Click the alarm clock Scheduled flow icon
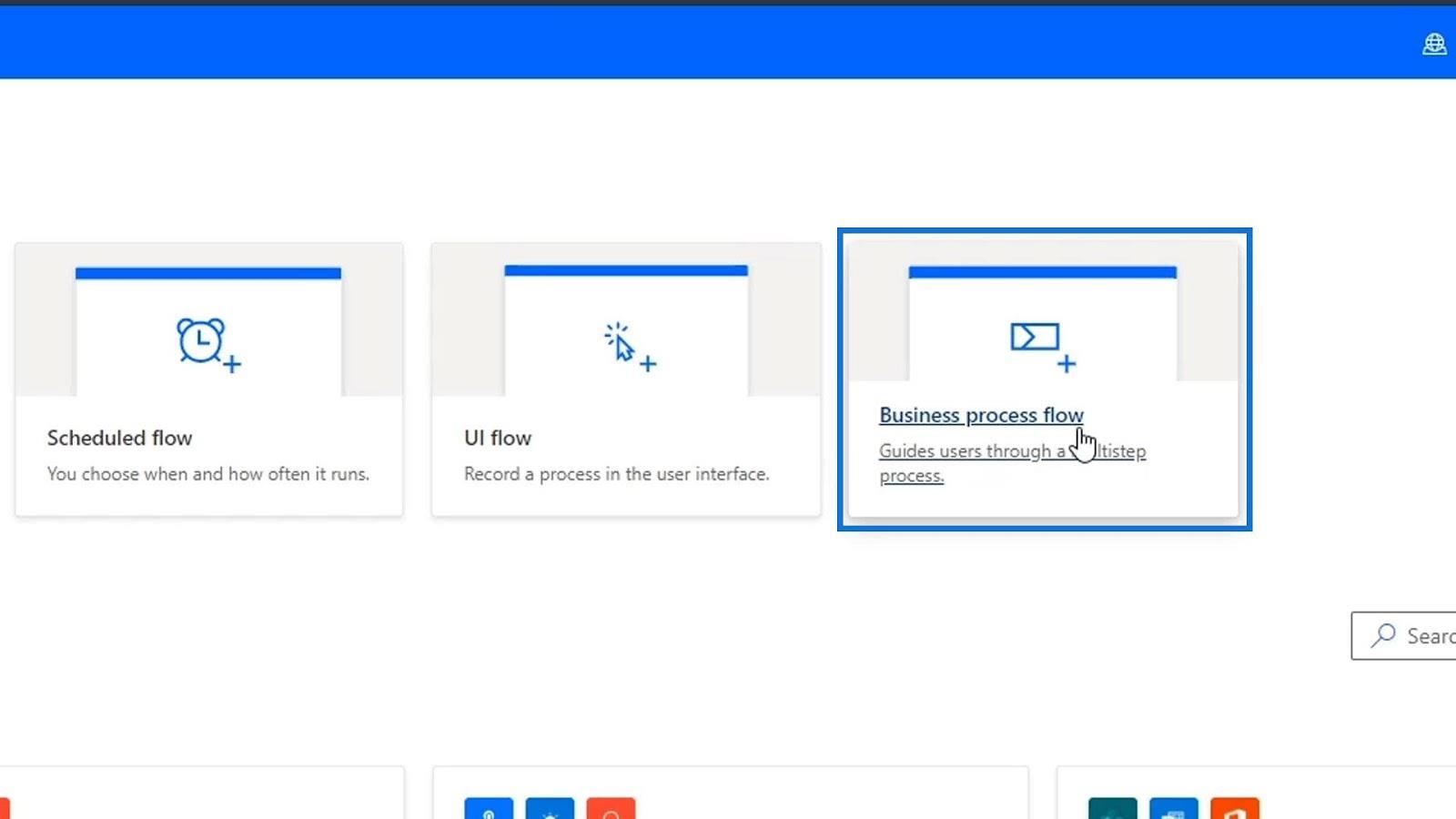 coord(208,345)
